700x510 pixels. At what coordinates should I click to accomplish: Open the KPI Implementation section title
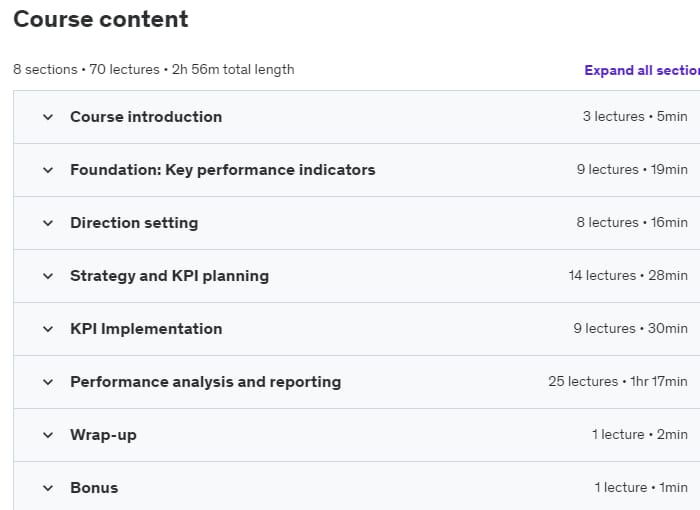(146, 329)
